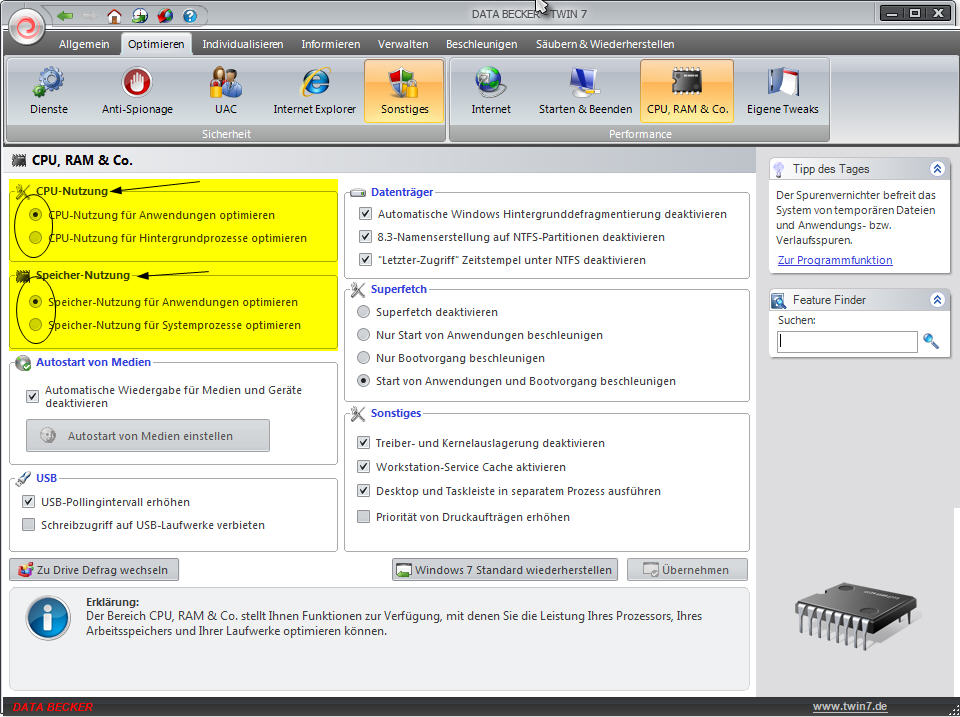Viewport: 960px width, 717px height.
Task: Uncheck Automatische Windows Hintergrunddefragmentierung deaktivieren
Action: tap(366, 214)
